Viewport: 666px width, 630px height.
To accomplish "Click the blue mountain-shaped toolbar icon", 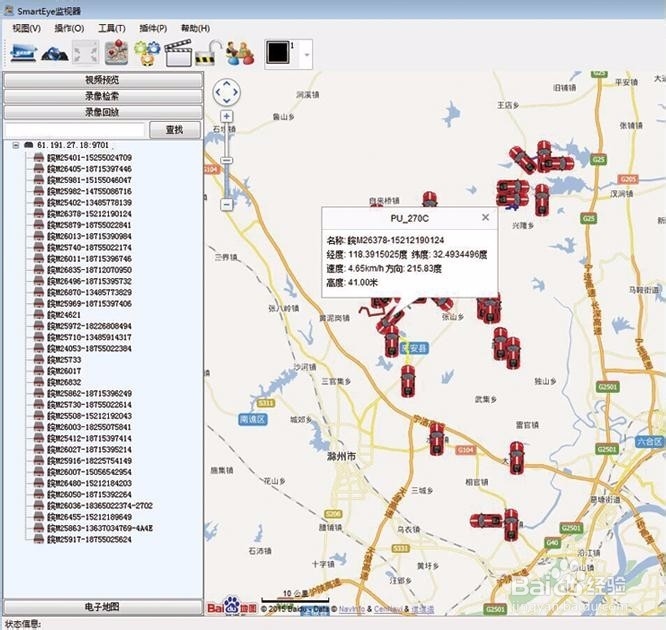I will click(x=55, y=54).
